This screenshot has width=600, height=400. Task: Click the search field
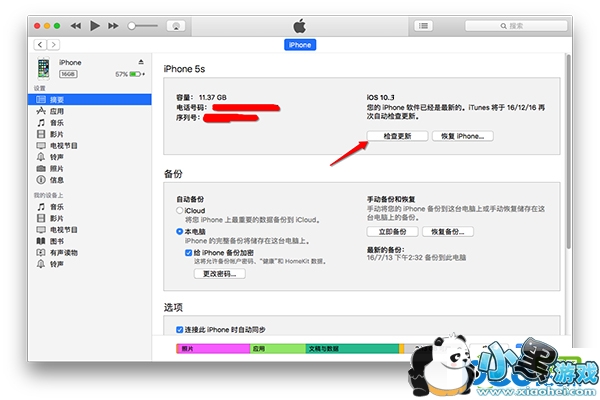(516, 26)
